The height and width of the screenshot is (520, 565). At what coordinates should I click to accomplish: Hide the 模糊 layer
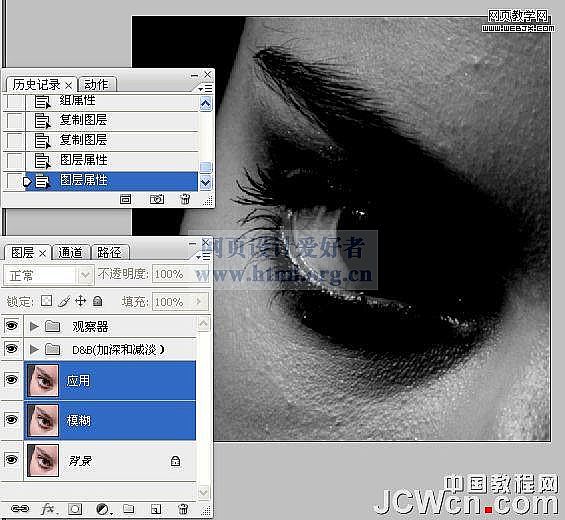[12, 419]
